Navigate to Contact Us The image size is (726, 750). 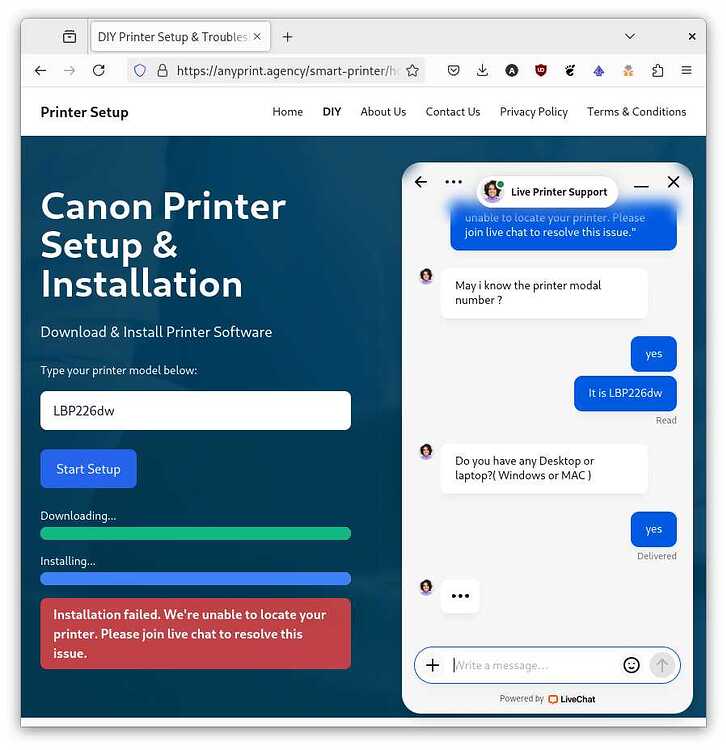click(453, 112)
